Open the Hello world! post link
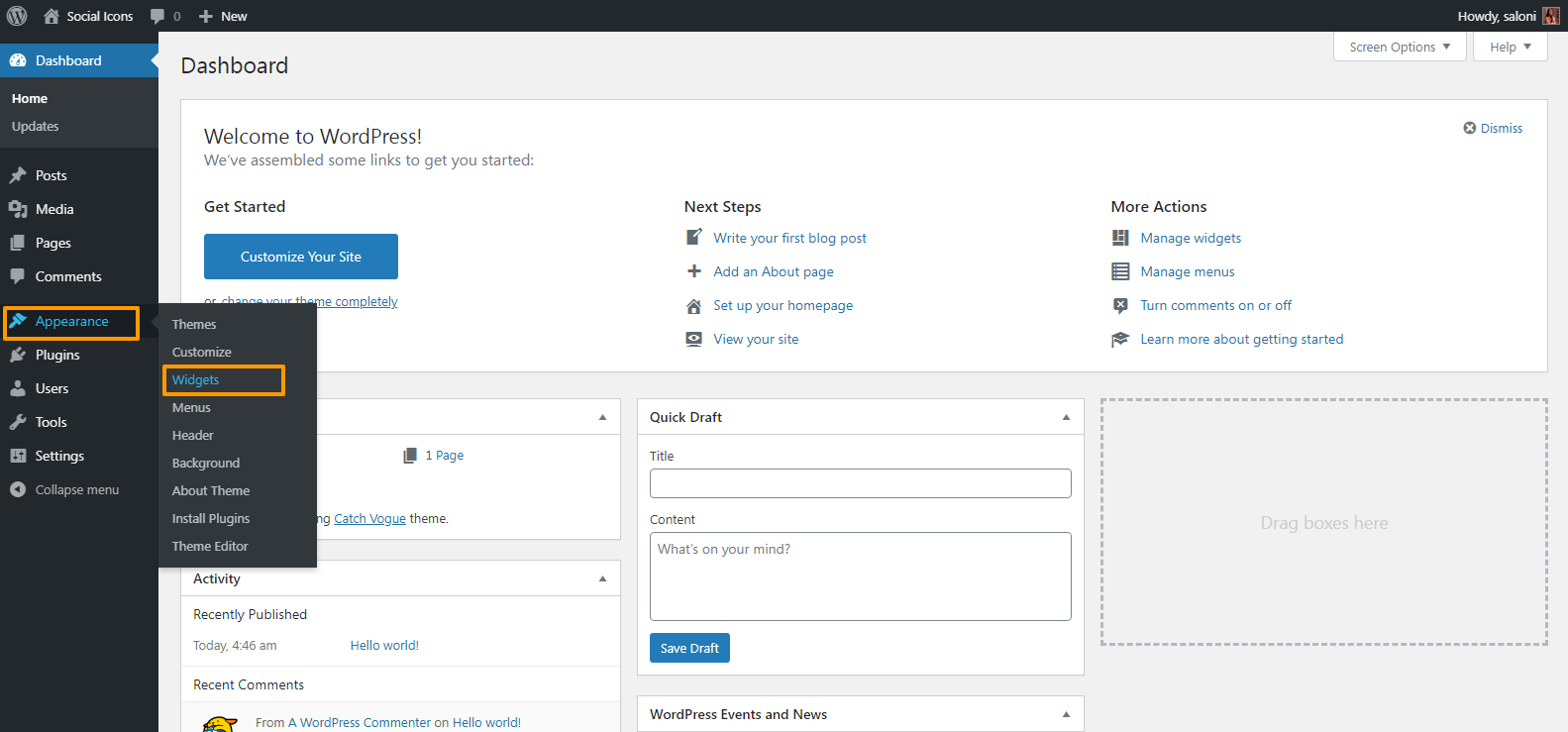This screenshot has height=732, width=1568. 384,645
